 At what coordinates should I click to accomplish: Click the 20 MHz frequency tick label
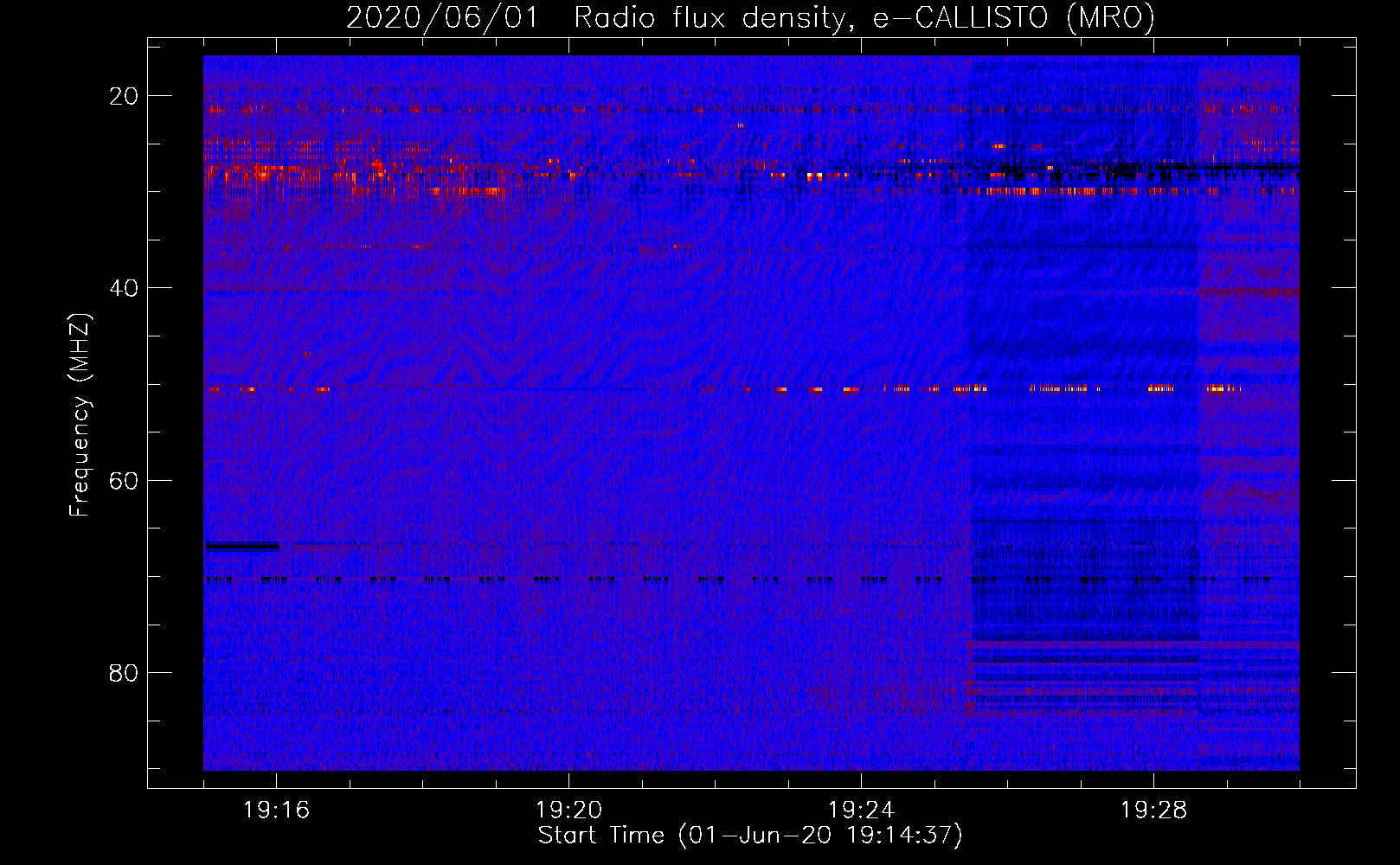point(124,96)
